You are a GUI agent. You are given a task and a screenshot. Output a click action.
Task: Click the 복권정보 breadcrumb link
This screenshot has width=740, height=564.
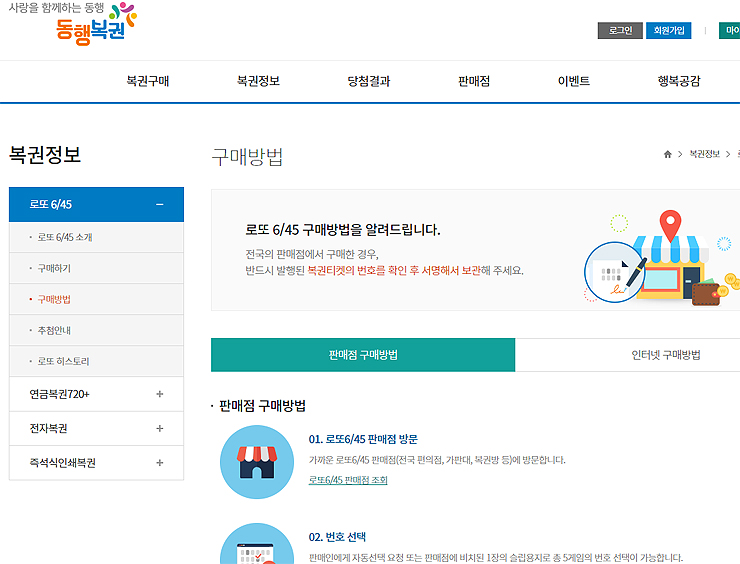(x=704, y=154)
